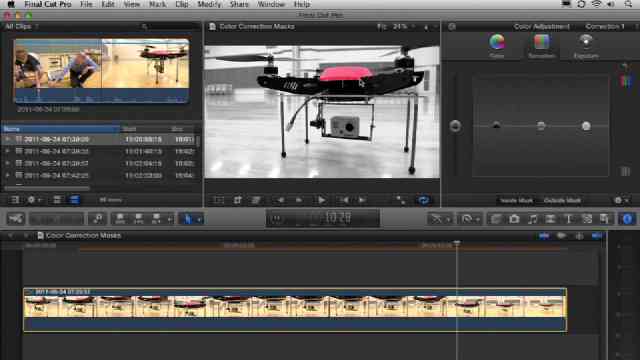Choose the Select arrow tool
640x360 pixels.
pyautogui.click(x=188, y=219)
